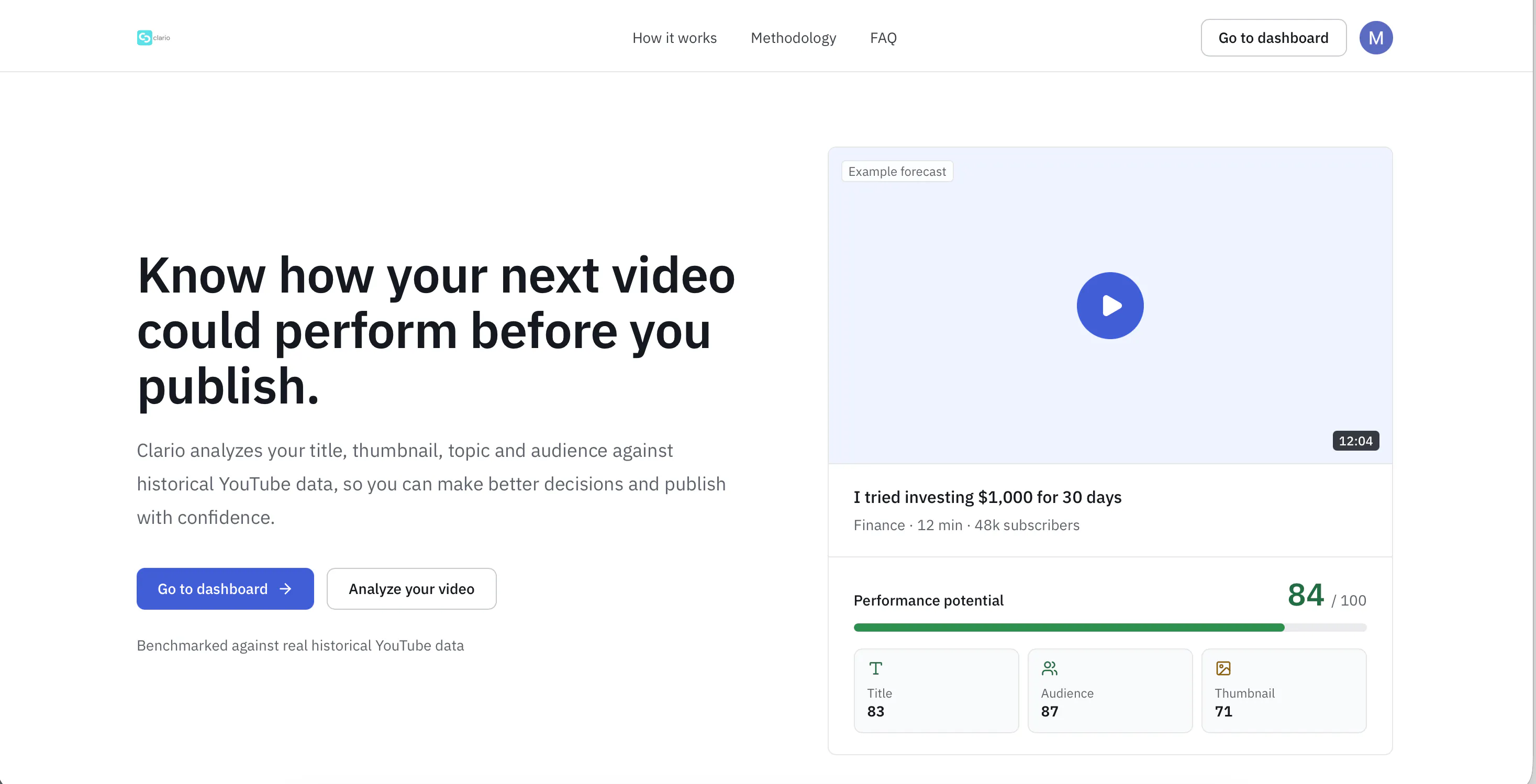1536x784 pixels.
Task: Click the Thumbnail score value 71
Action: coord(1223,711)
